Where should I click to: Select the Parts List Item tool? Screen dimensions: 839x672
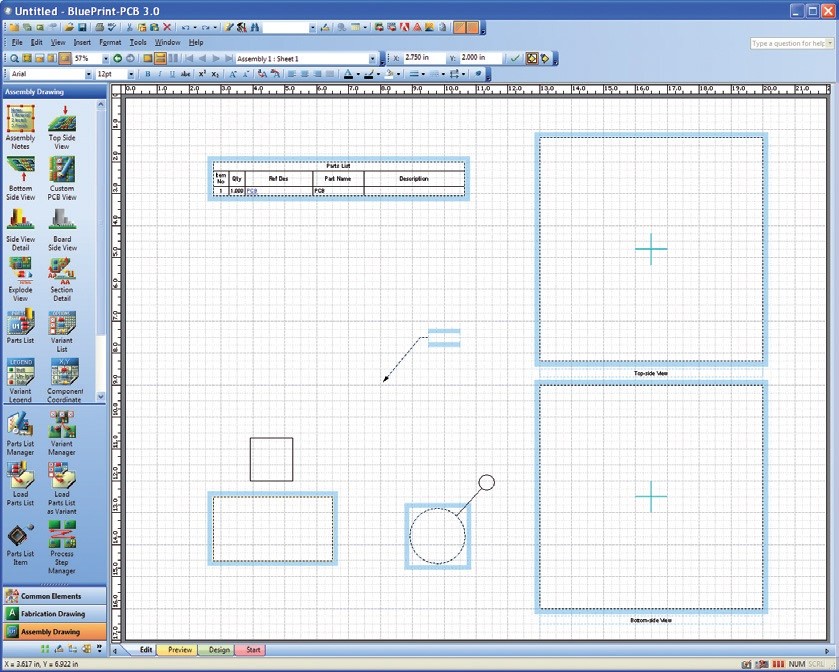(x=20, y=544)
